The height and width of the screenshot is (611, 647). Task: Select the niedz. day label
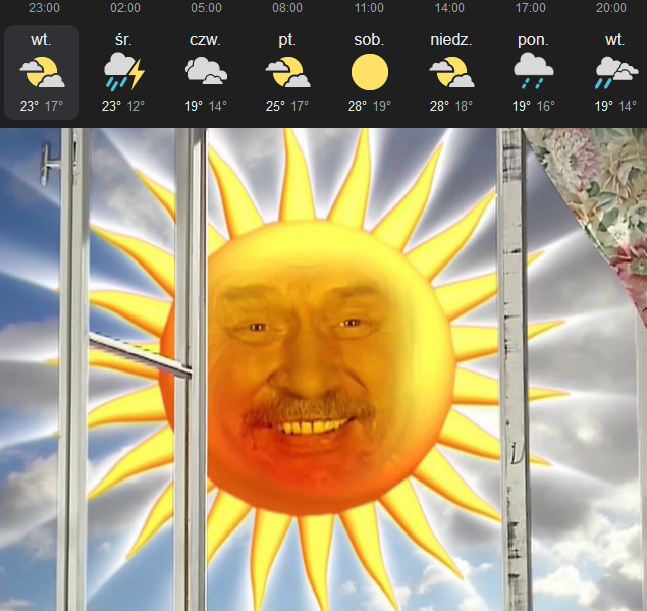coord(450,41)
